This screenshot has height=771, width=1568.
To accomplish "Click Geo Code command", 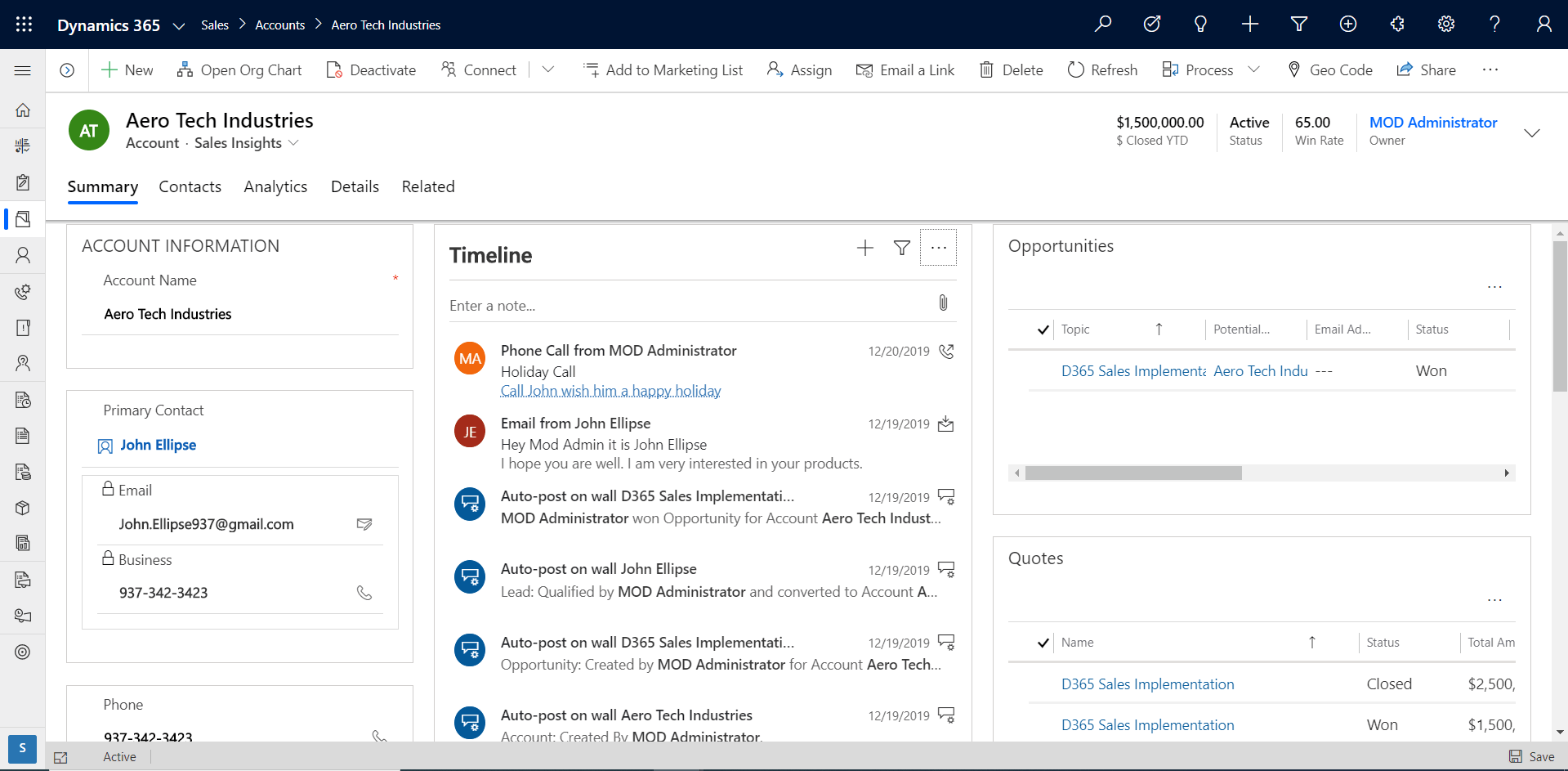I will pos(1329,70).
